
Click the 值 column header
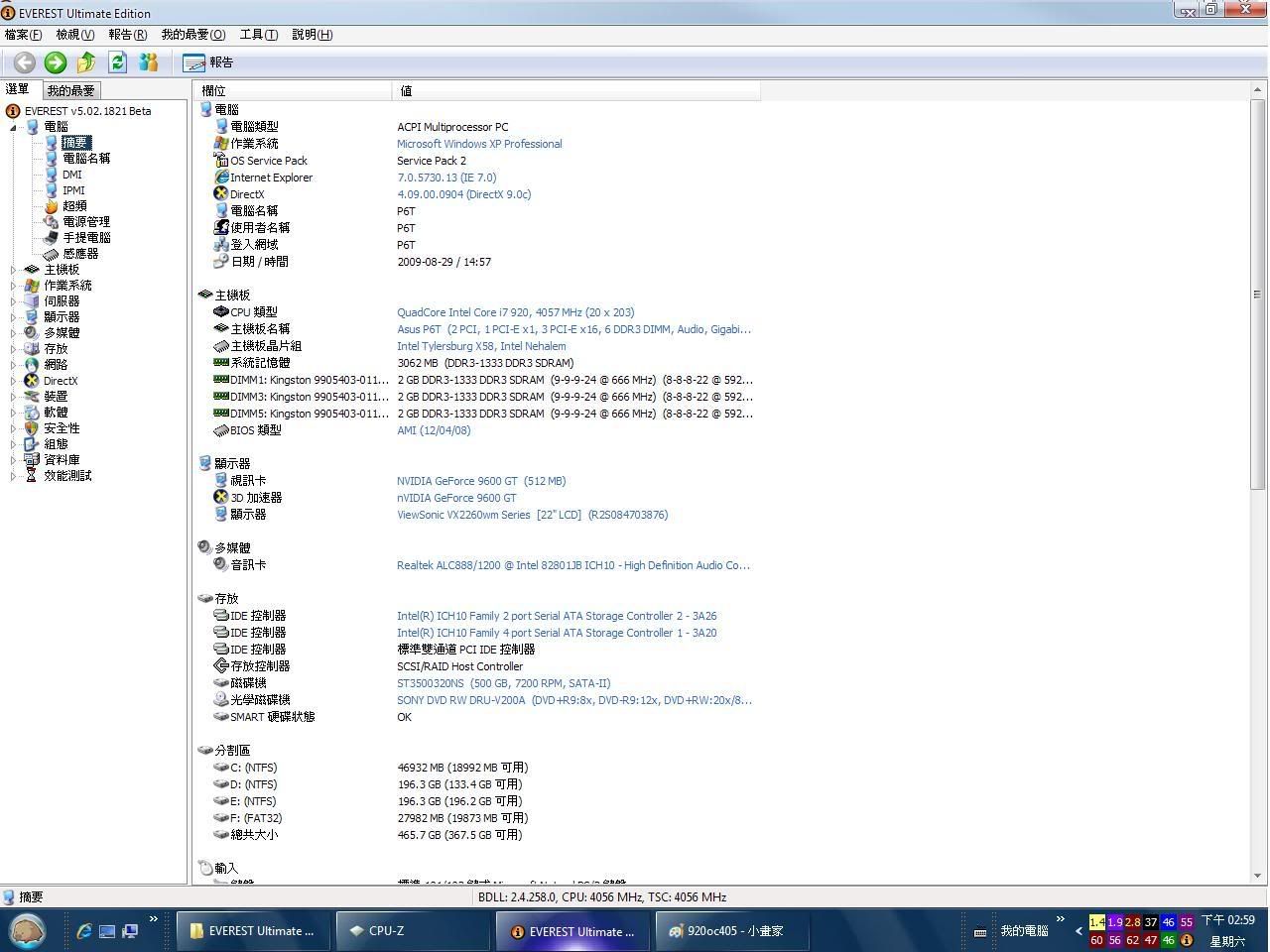[x=576, y=91]
